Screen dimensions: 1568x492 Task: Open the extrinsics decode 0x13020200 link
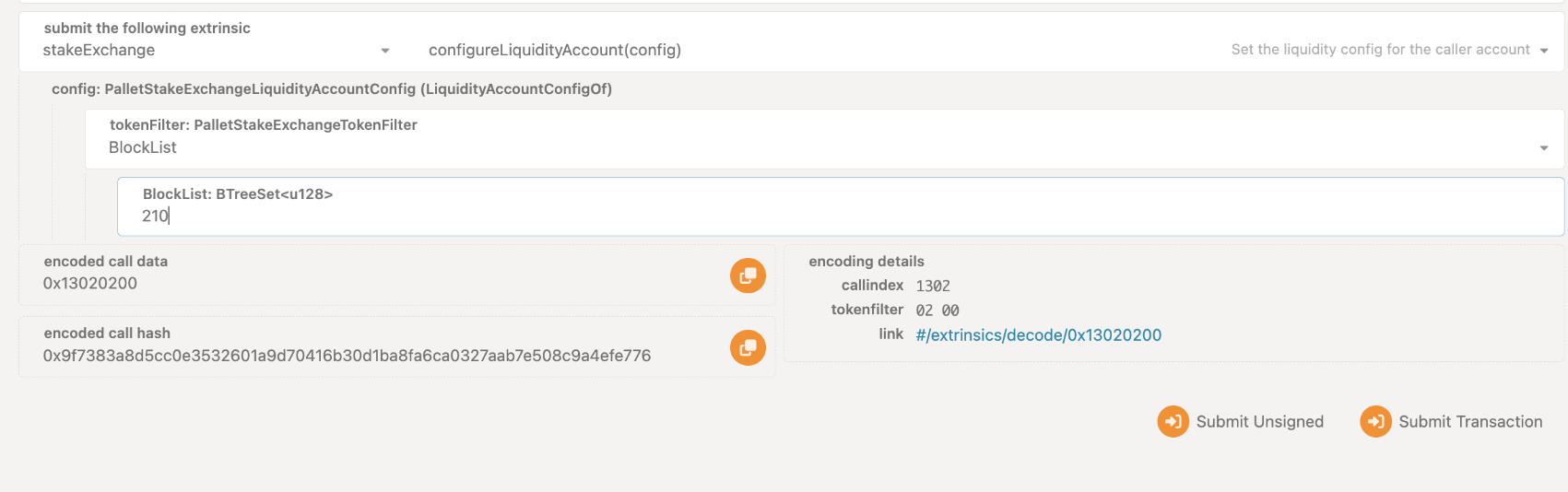pyautogui.click(x=1038, y=335)
